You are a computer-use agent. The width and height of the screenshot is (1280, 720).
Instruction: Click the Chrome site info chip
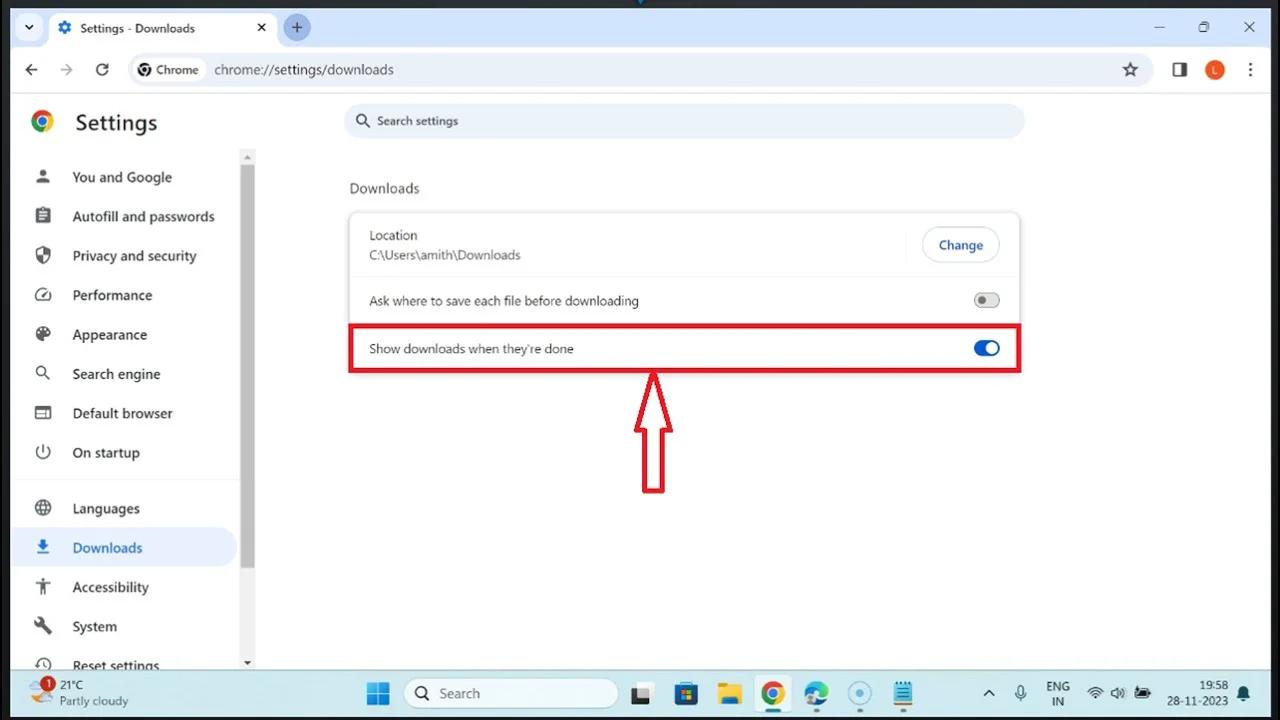click(169, 70)
